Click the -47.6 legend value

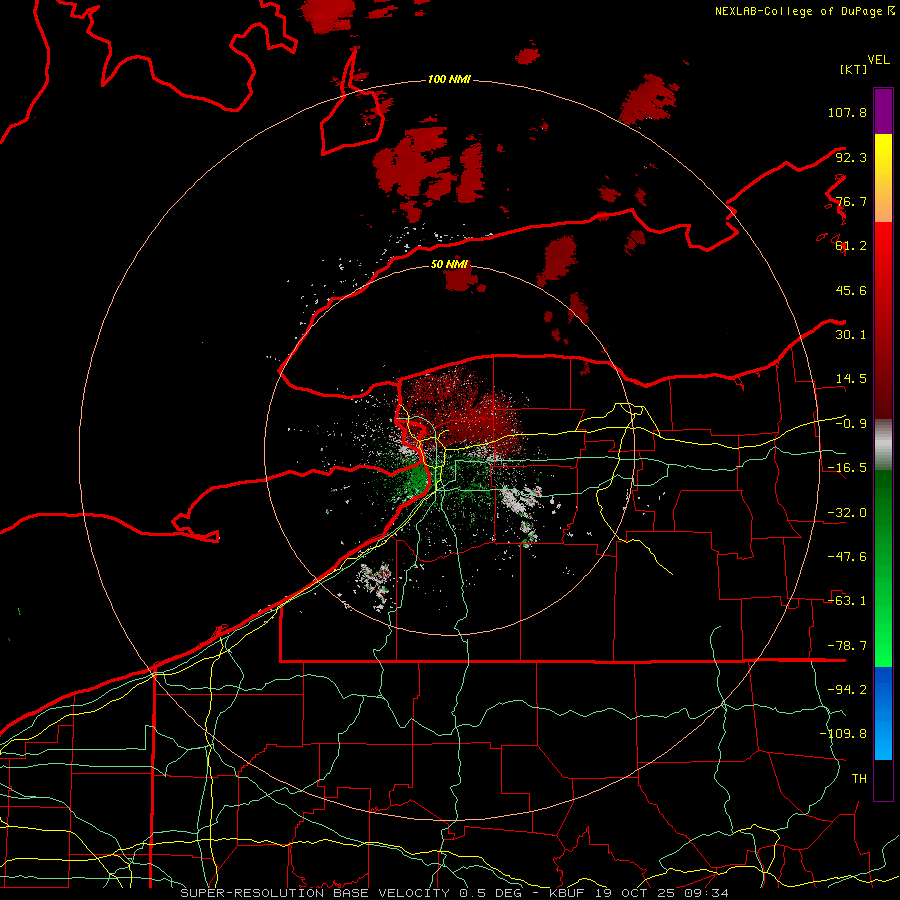[847, 557]
